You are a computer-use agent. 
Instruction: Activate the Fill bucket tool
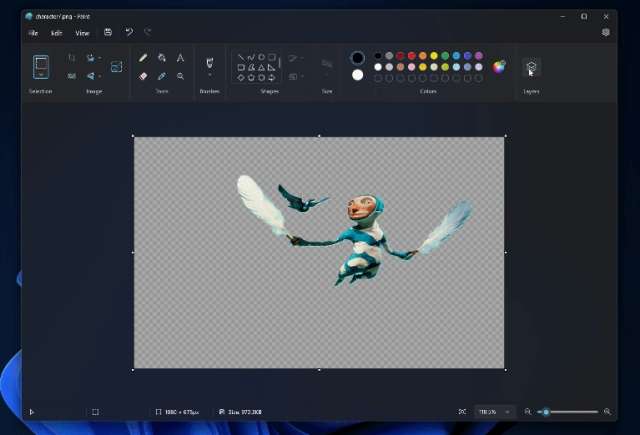tap(162, 58)
